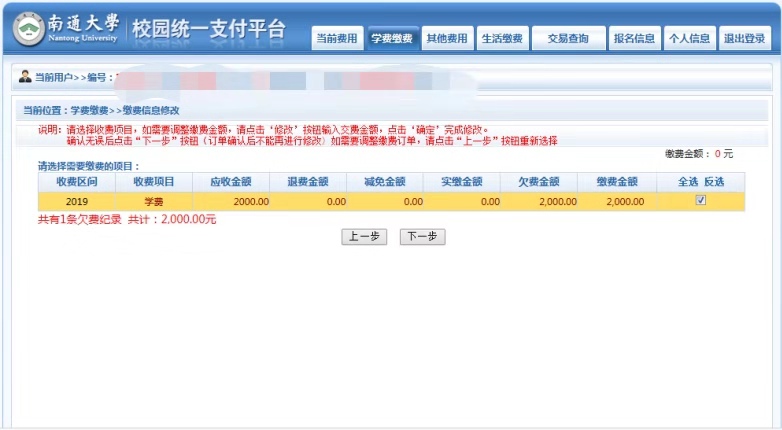This screenshot has width=782, height=430.
Task: Open the 当前费用 tab
Action: (336, 39)
